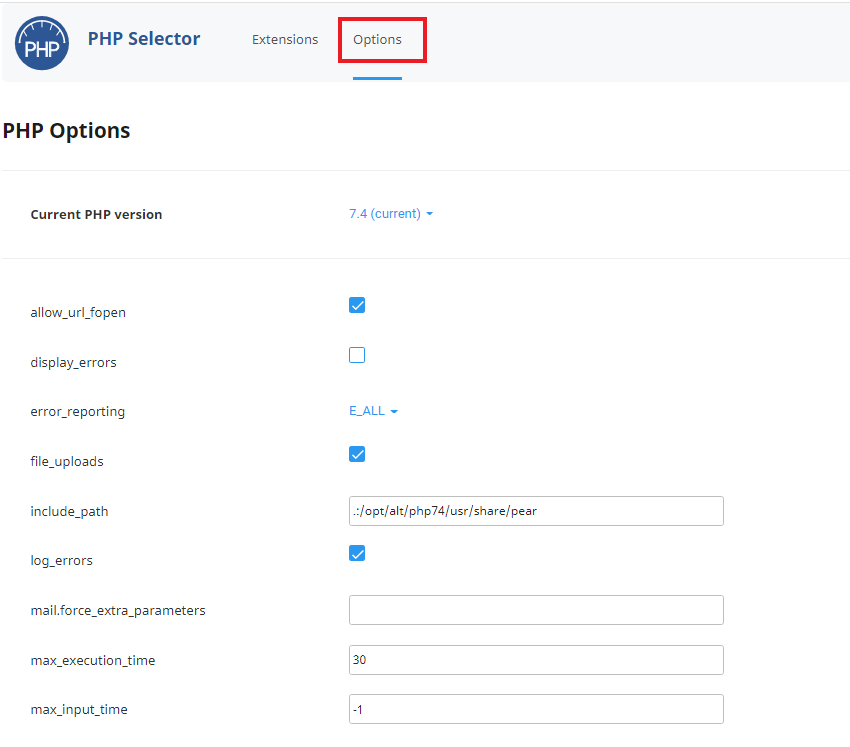Click the PHP Selector logo icon

pyautogui.click(x=42, y=43)
